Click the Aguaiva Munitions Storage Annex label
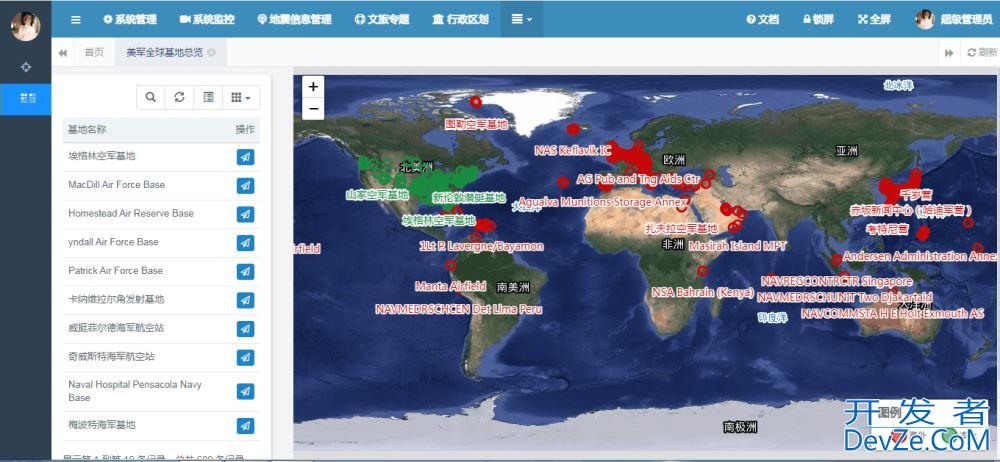The height and width of the screenshot is (462, 1000). [601, 202]
